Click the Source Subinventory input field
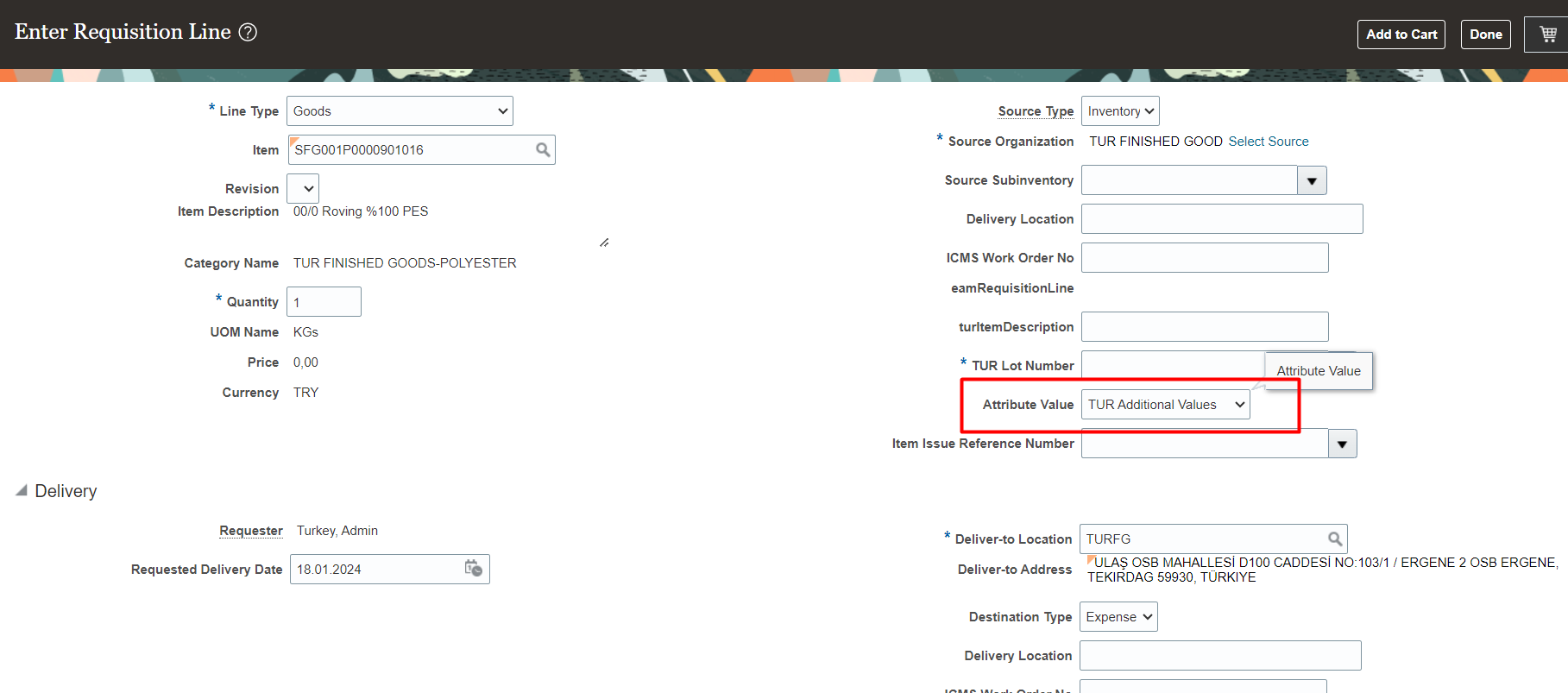This screenshot has height=693, width=1568. tap(1189, 180)
